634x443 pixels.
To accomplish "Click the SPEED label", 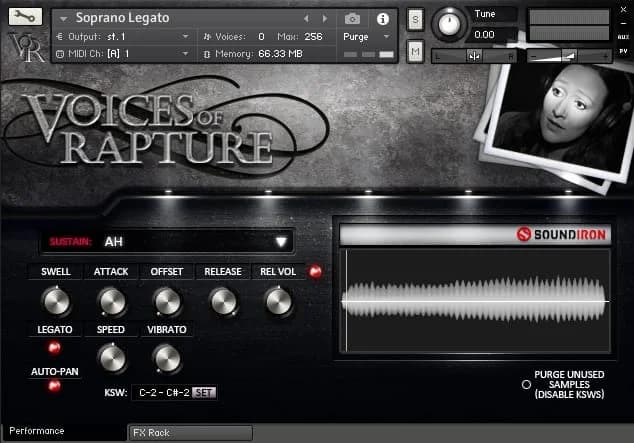I will tap(110, 330).
